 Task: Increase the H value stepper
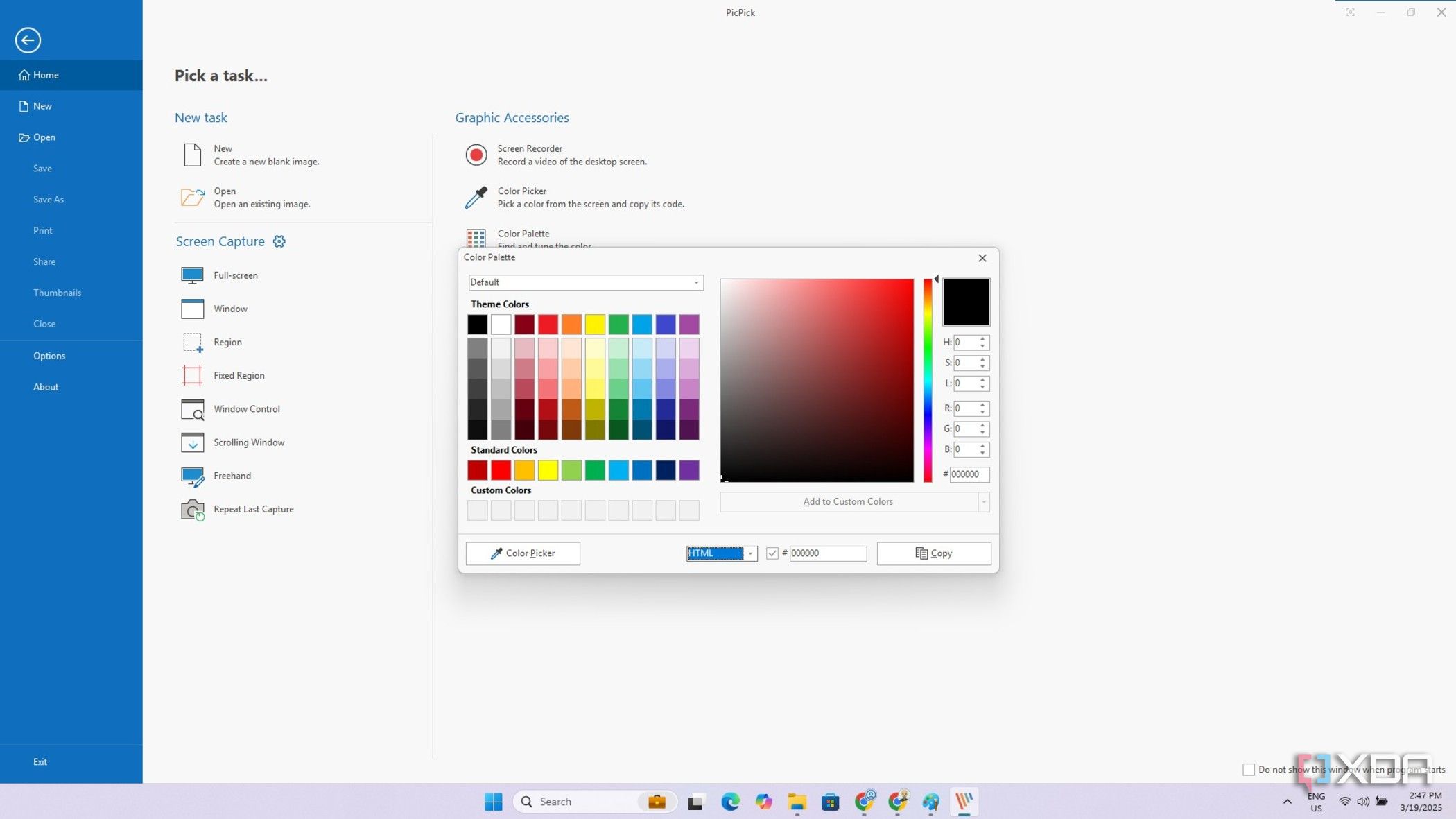pyautogui.click(x=982, y=339)
